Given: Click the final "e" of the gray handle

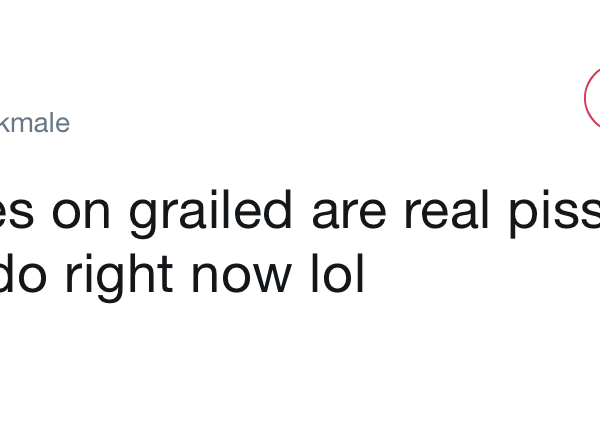Looking at the screenshot, I should click(x=62, y=124).
